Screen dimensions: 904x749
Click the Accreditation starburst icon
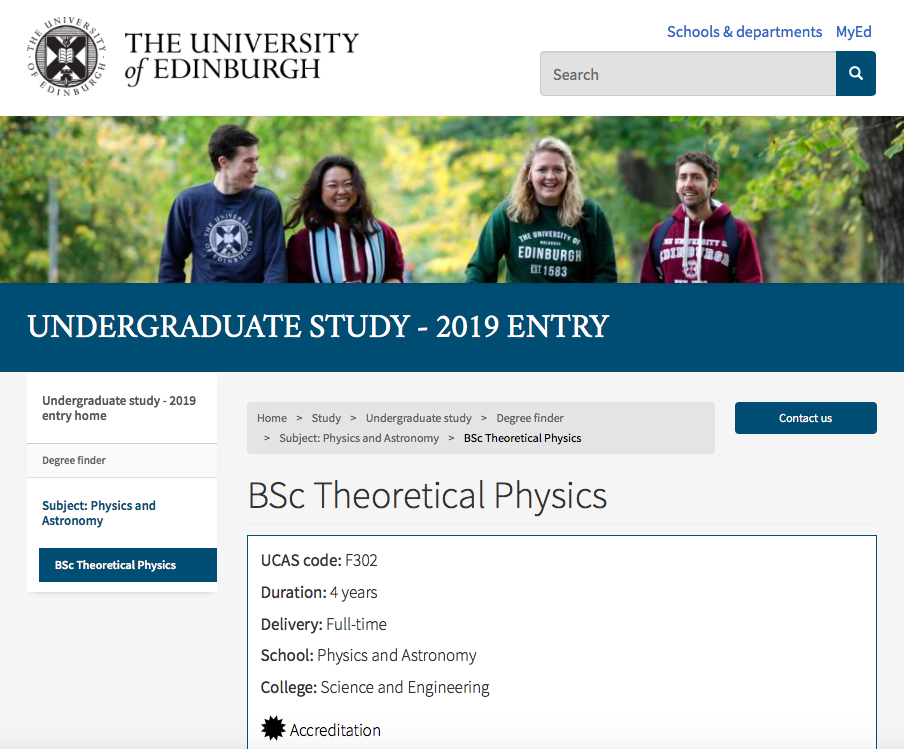[x=273, y=728]
